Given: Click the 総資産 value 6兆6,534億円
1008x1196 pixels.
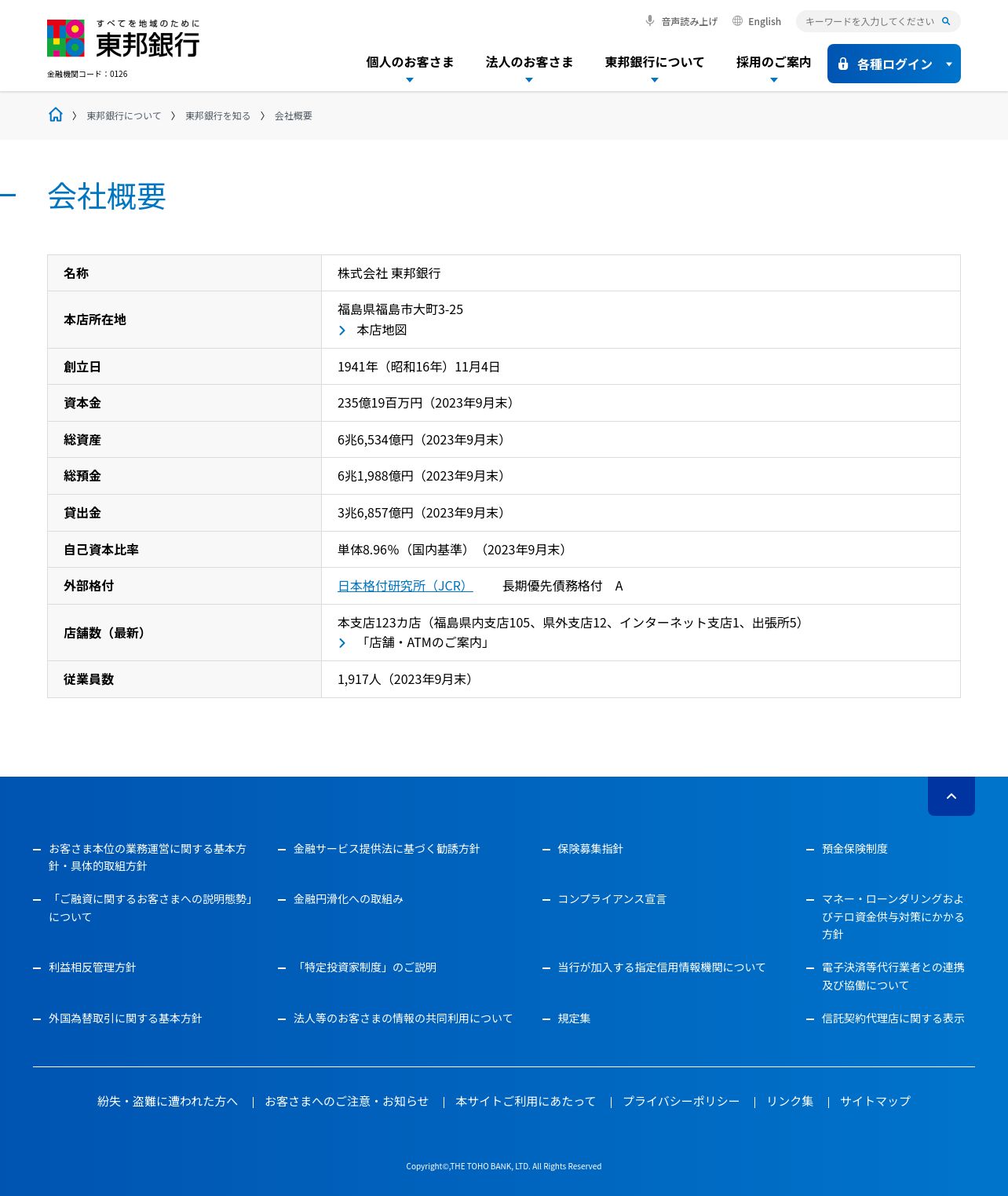Looking at the screenshot, I should coord(424,440).
